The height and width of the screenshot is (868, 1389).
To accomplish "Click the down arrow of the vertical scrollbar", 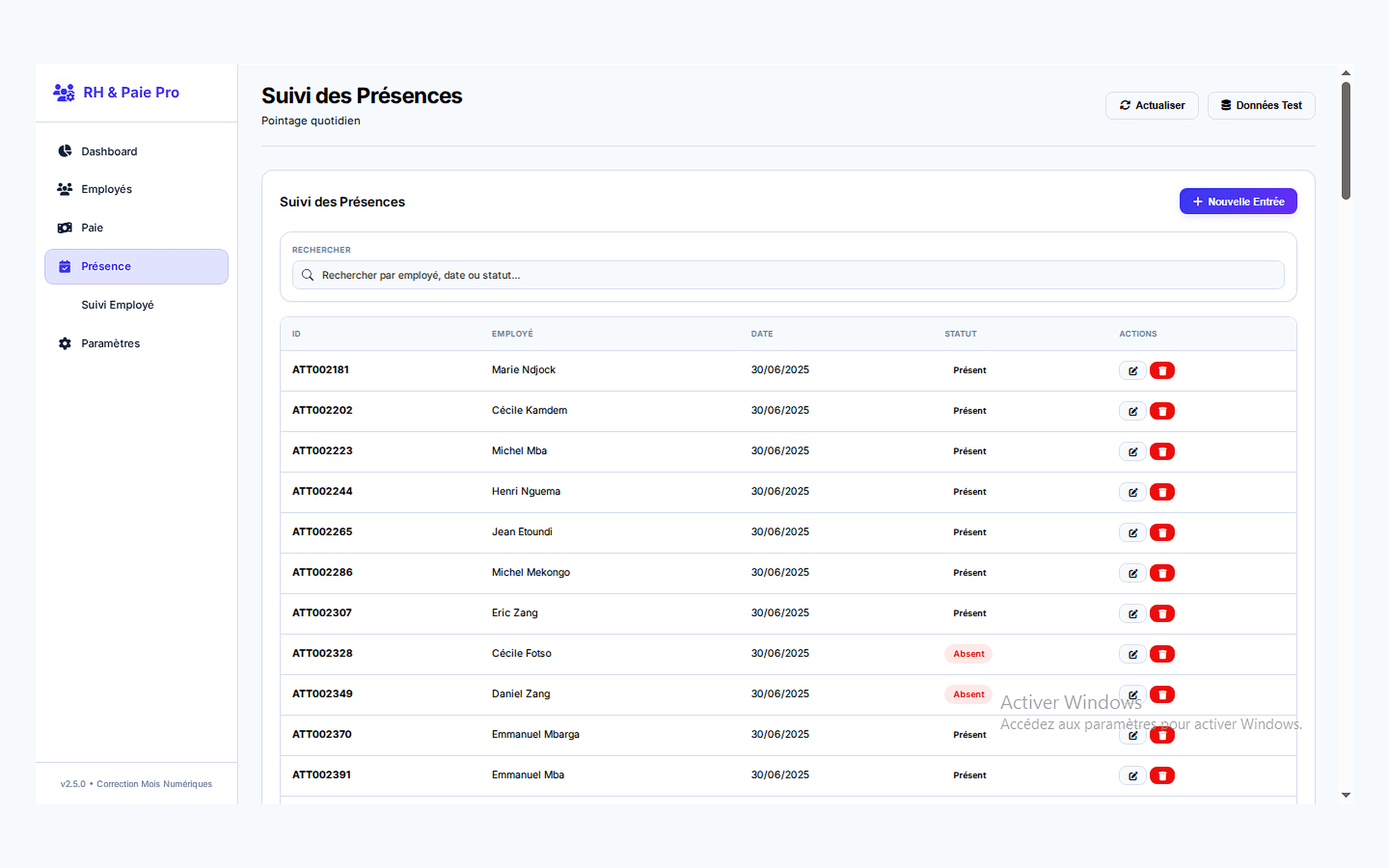I will click(1346, 795).
